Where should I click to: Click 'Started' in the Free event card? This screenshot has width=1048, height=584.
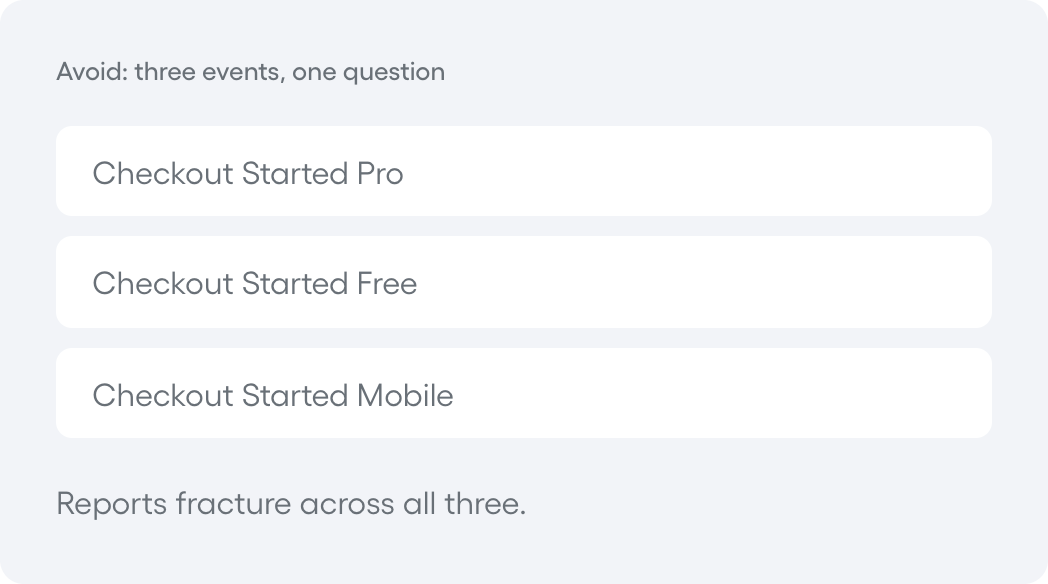pos(295,283)
